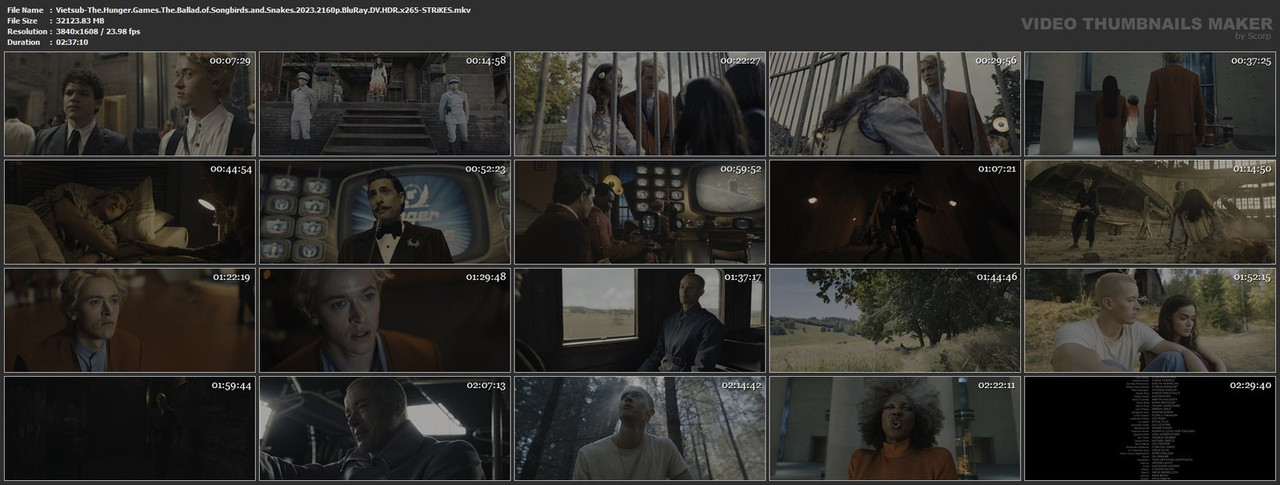Open the thumbnail at 00:59:52
The width and height of the screenshot is (1280, 485).
coord(640,212)
